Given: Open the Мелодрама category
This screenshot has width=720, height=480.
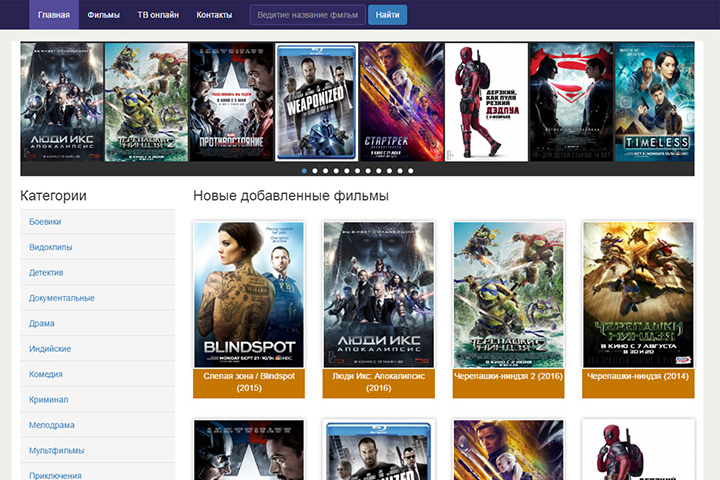Looking at the screenshot, I should pyautogui.click(x=98, y=425).
